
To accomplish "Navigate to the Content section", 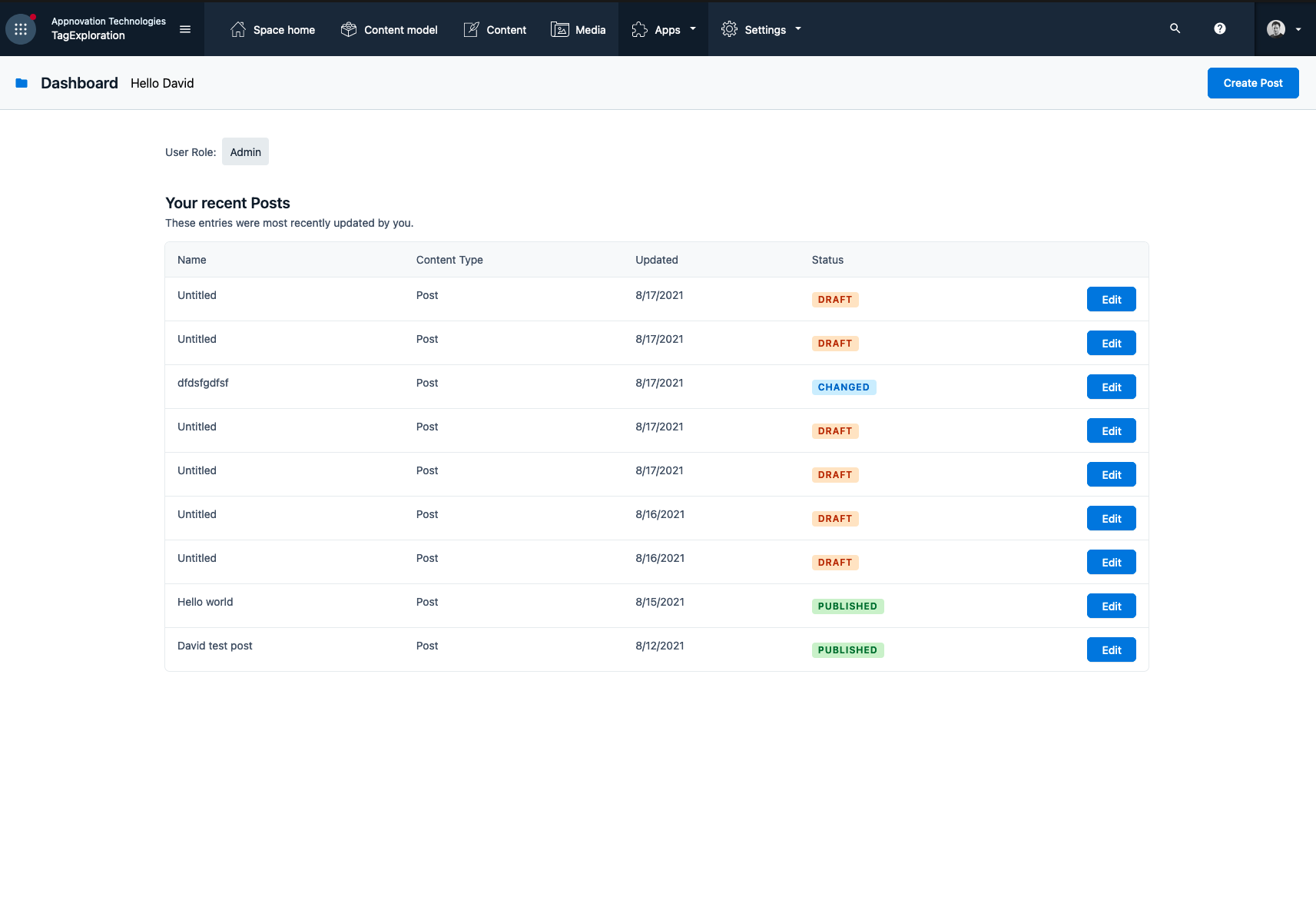I will [x=506, y=29].
